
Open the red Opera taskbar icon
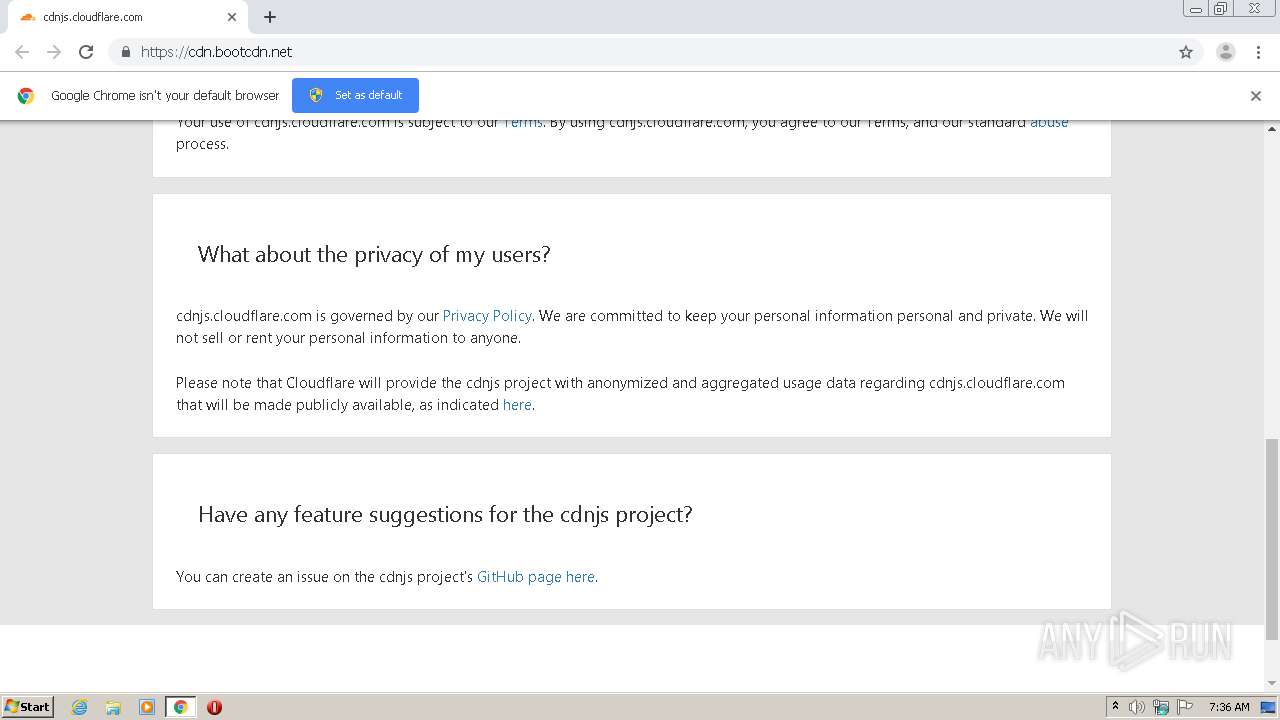(214, 707)
